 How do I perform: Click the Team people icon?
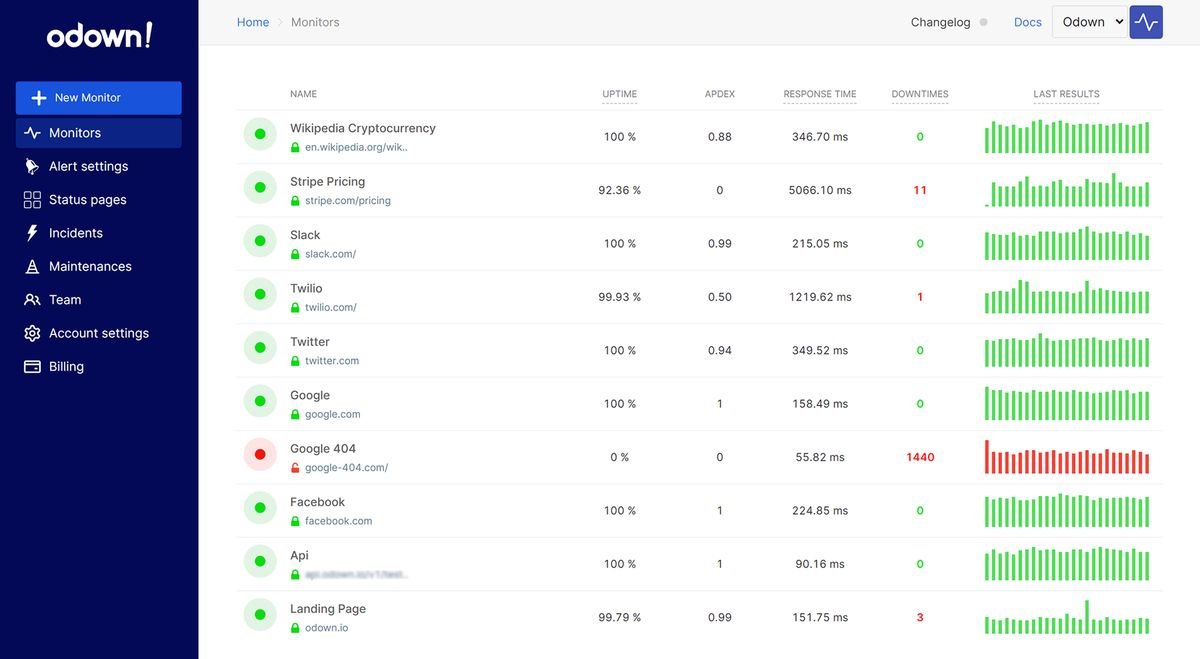pos(32,300)
